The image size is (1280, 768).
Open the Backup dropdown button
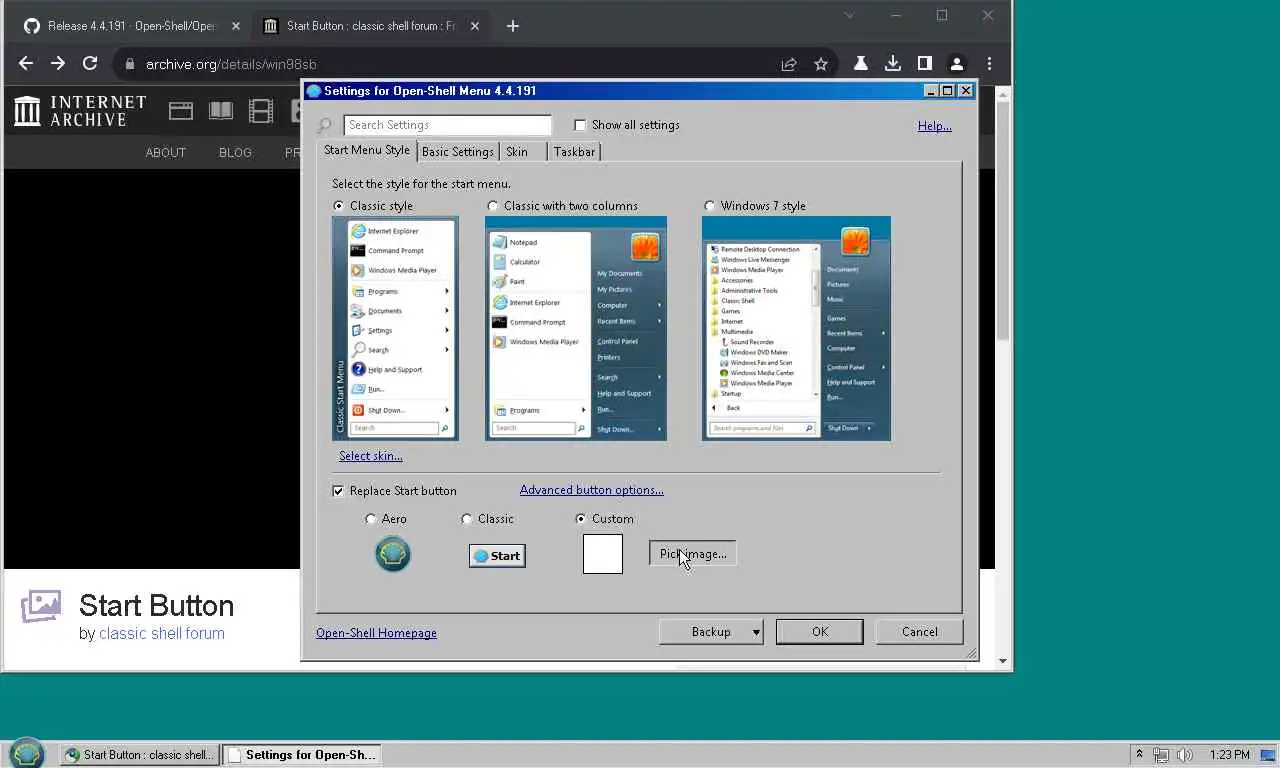711,632
